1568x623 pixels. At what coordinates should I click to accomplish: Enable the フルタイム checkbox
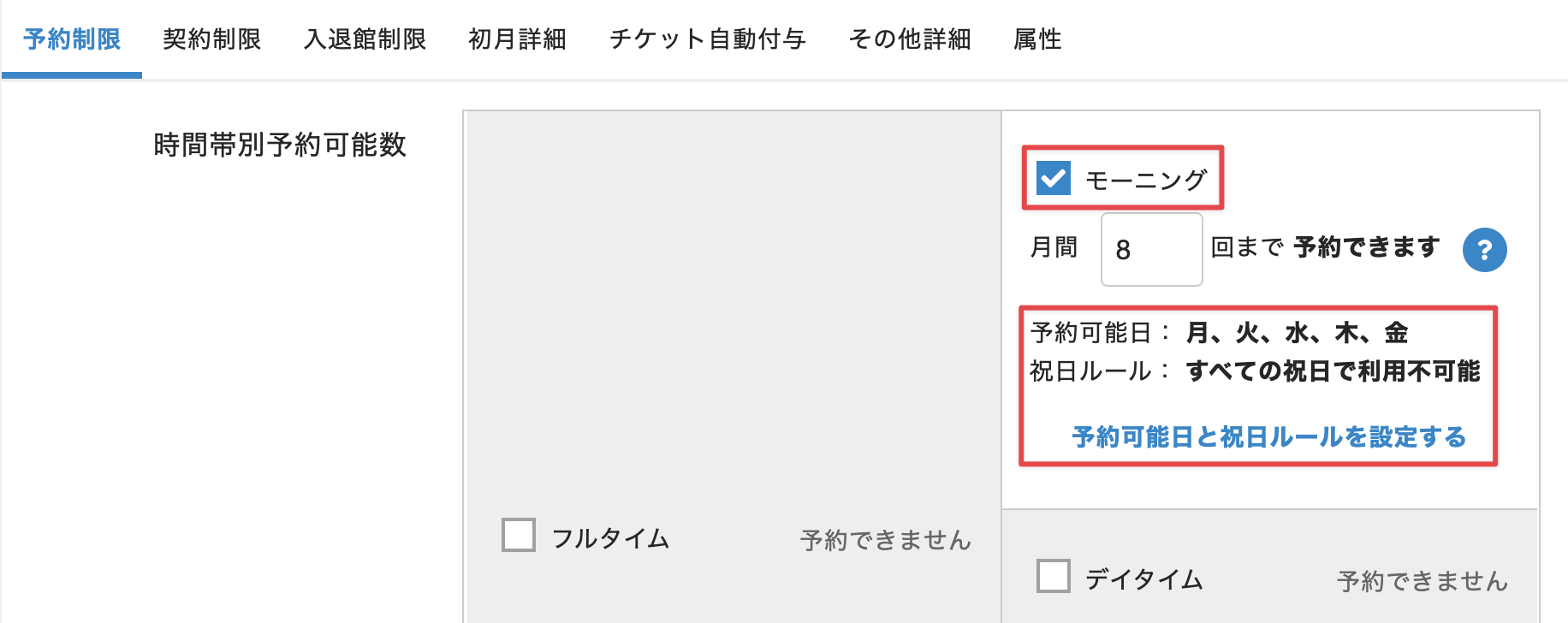point(519,536)
